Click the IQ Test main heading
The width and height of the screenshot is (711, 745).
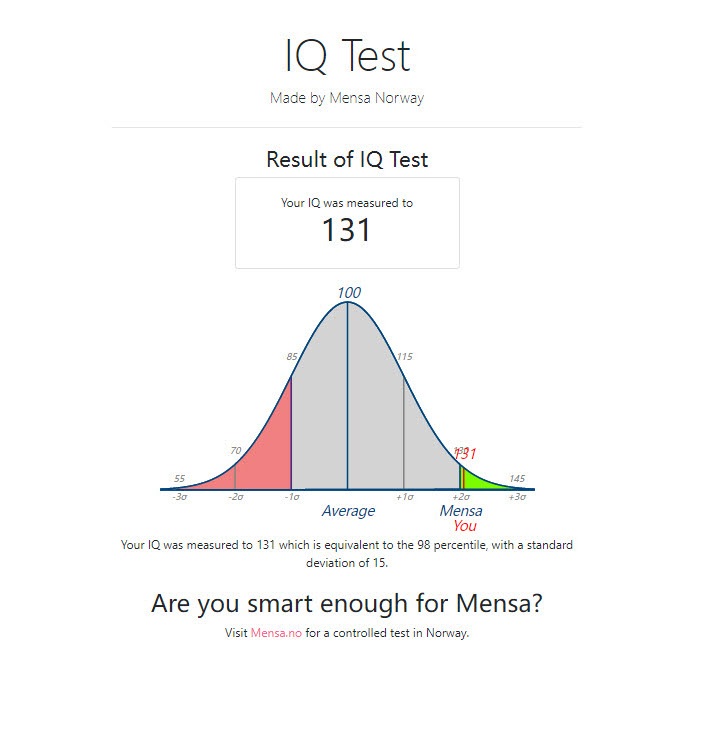pyautogui.click(x=347, y=56)
